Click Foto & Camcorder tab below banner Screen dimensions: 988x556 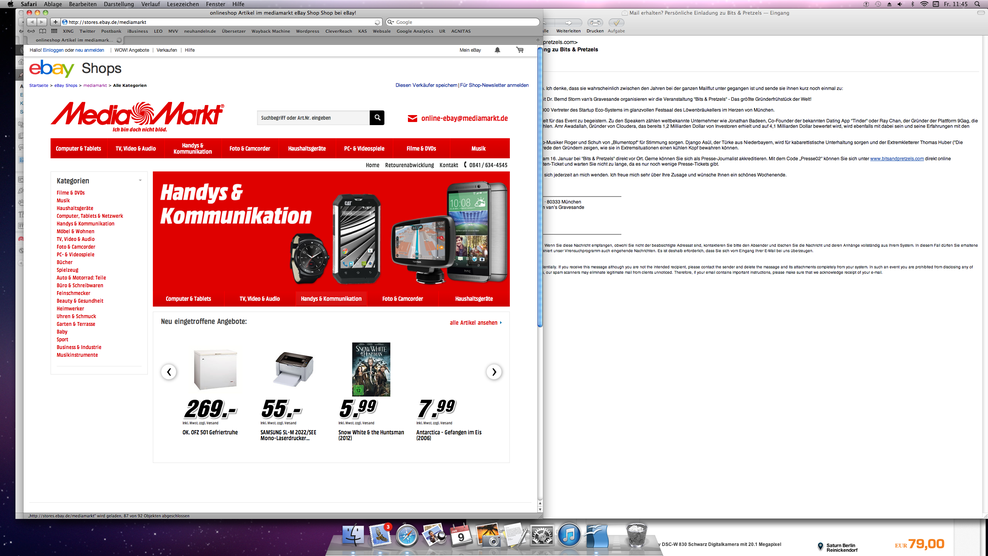point(403,299)
